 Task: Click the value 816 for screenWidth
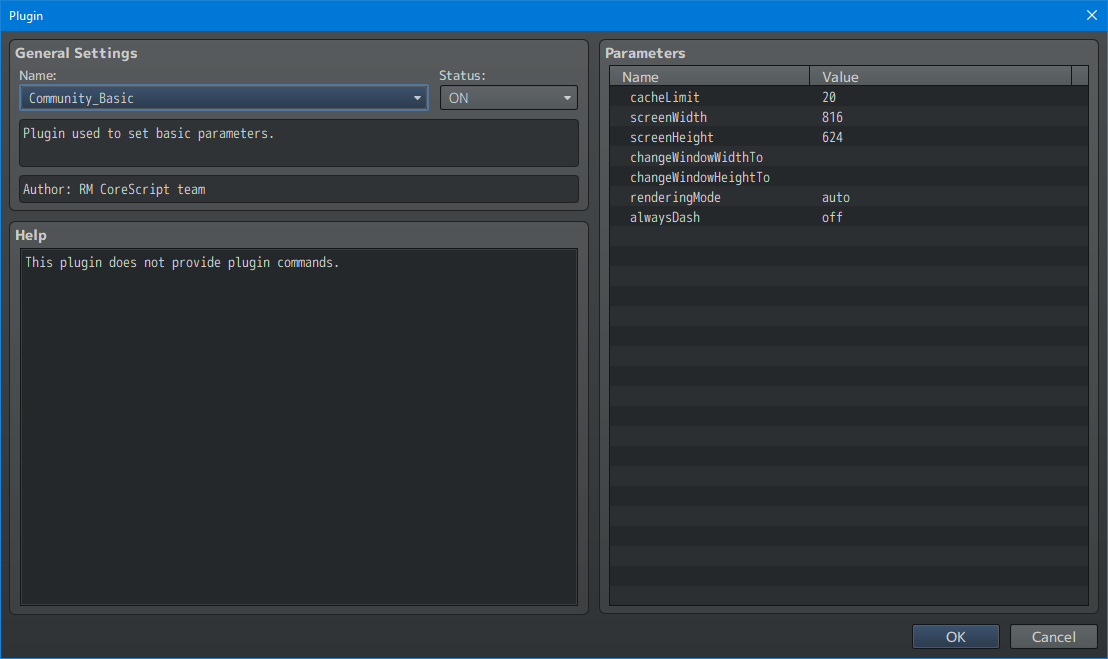[832, 117]
